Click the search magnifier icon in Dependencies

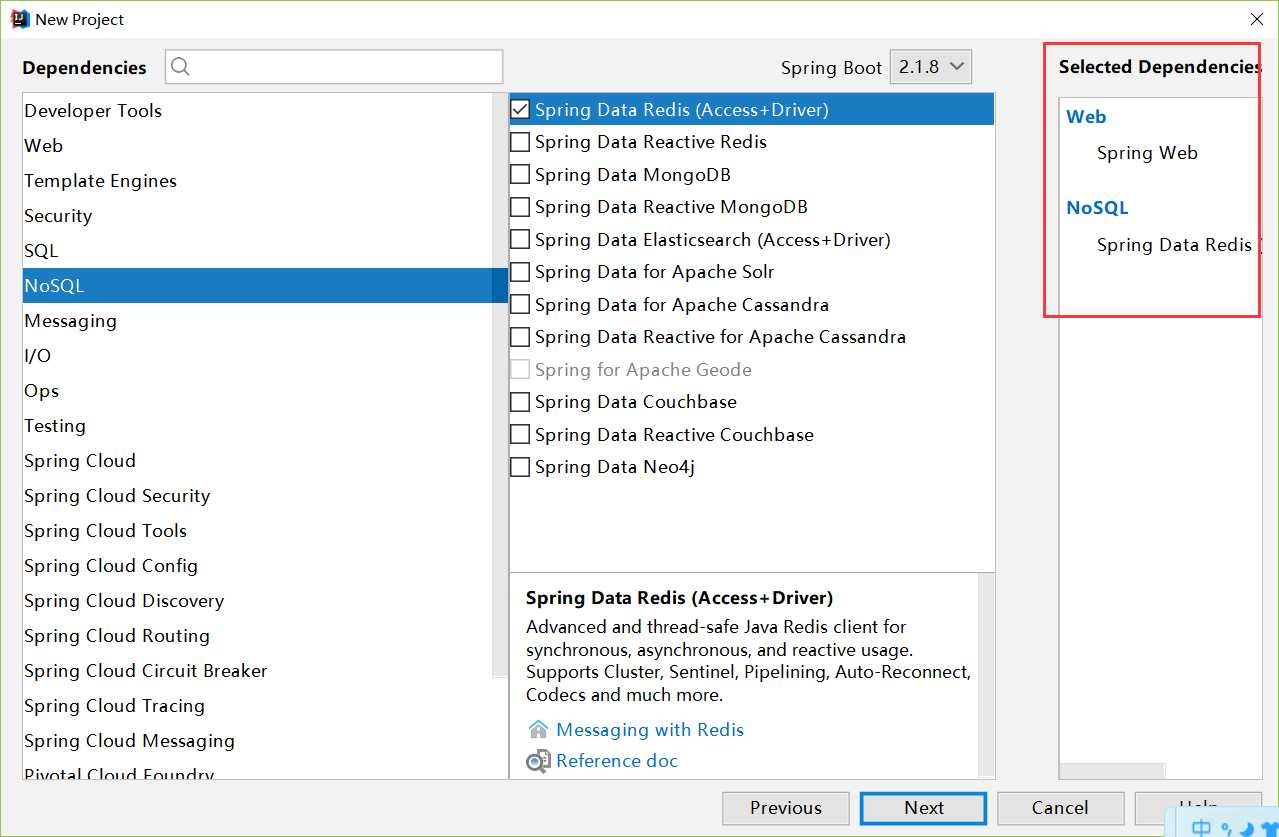click(181, 67)
